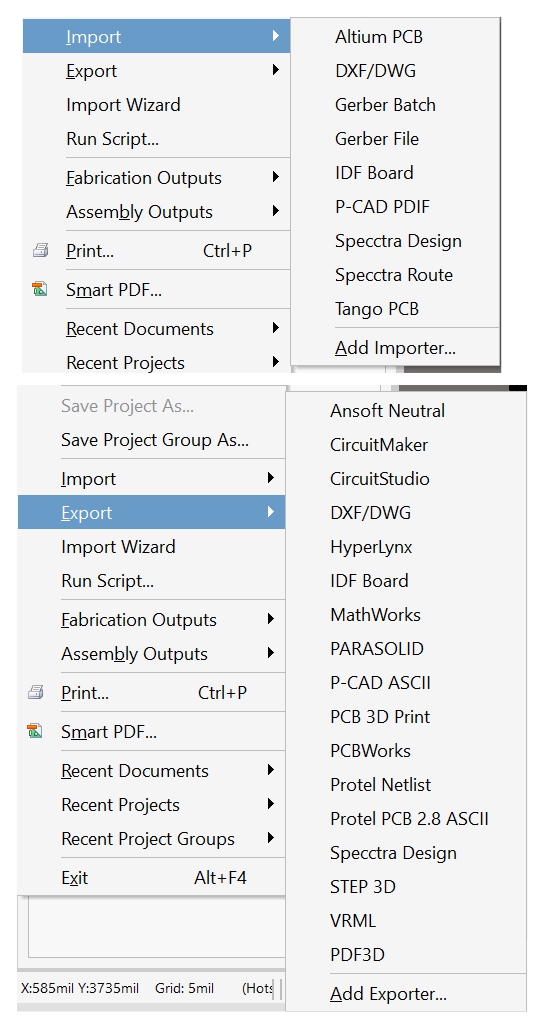The height and width of the screenshot is (1024, 540).
Task: Expand Assembly Outputs arrow in the upper menu
Action: pyautogui.click(x=276, y=211)
